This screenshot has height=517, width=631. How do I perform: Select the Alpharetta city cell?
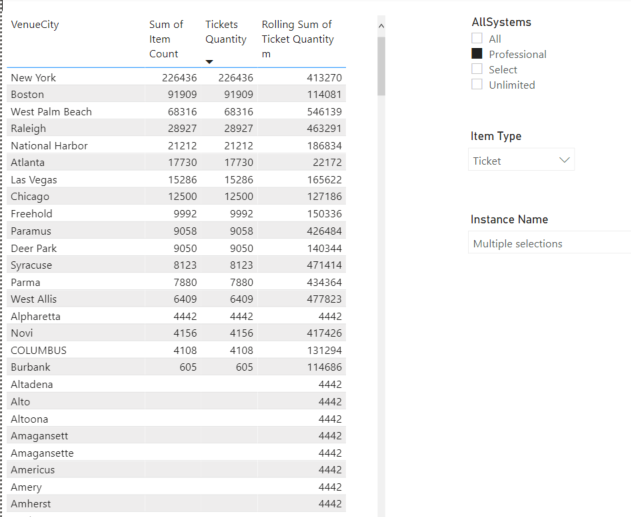[x=35, y=316]
